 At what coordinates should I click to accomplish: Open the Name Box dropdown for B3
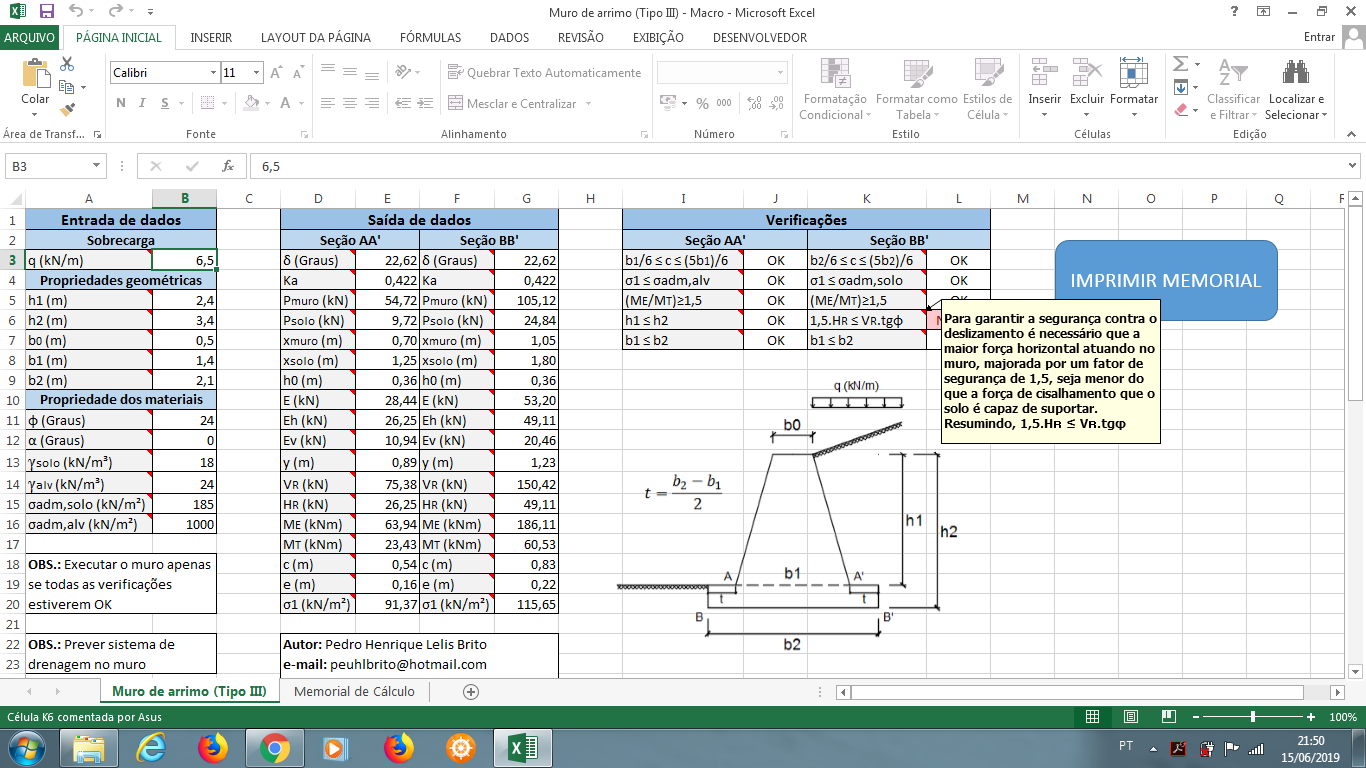point(97,166)
